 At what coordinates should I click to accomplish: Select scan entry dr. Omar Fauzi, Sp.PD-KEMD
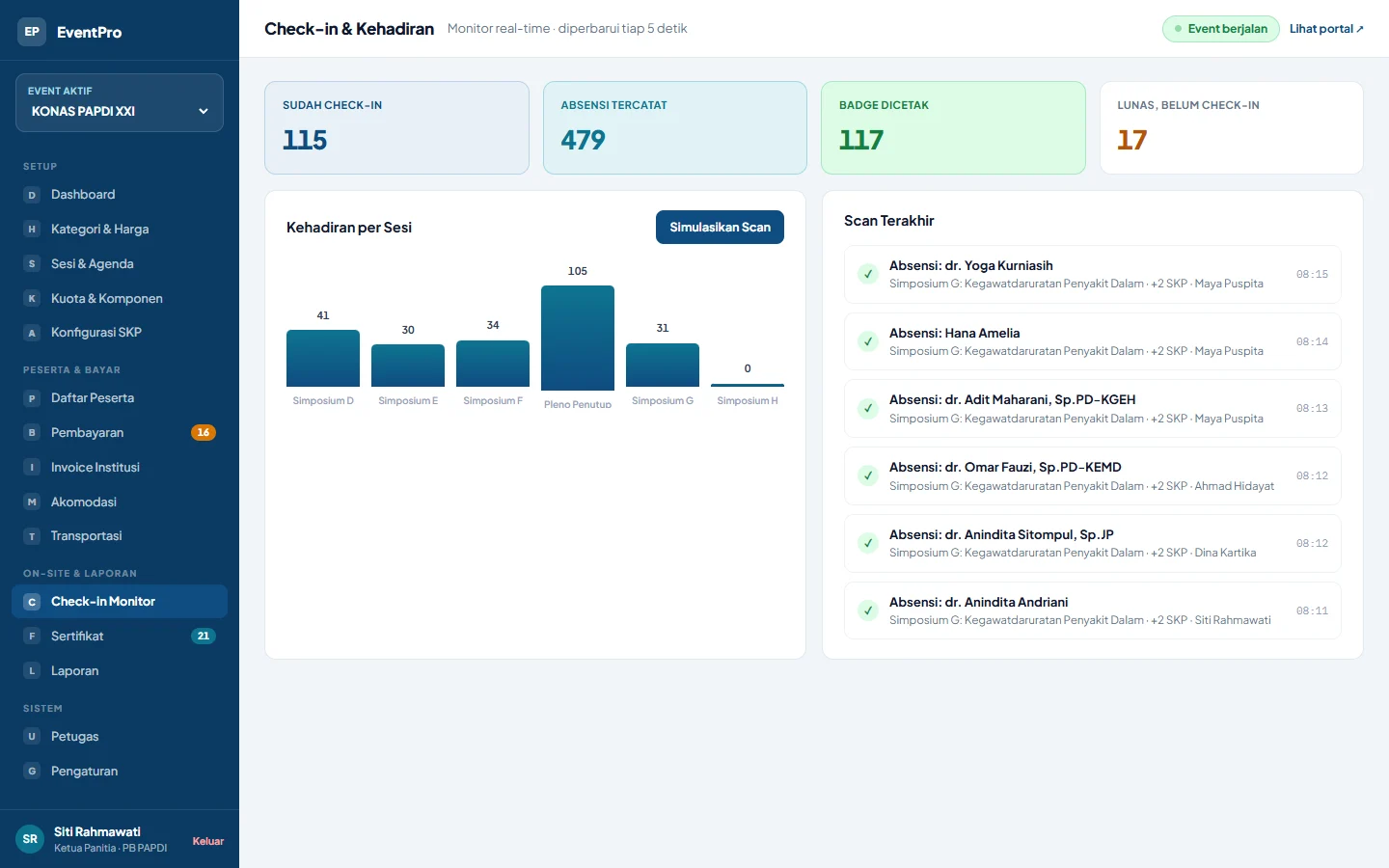[1093, 476]
